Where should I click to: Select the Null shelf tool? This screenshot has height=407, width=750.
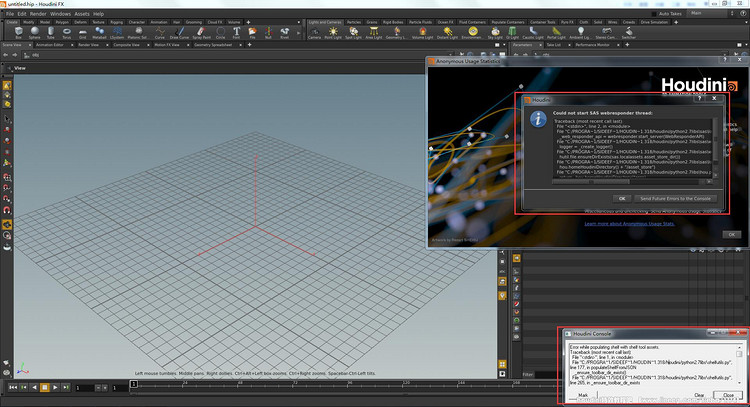[x=268, y=33]
